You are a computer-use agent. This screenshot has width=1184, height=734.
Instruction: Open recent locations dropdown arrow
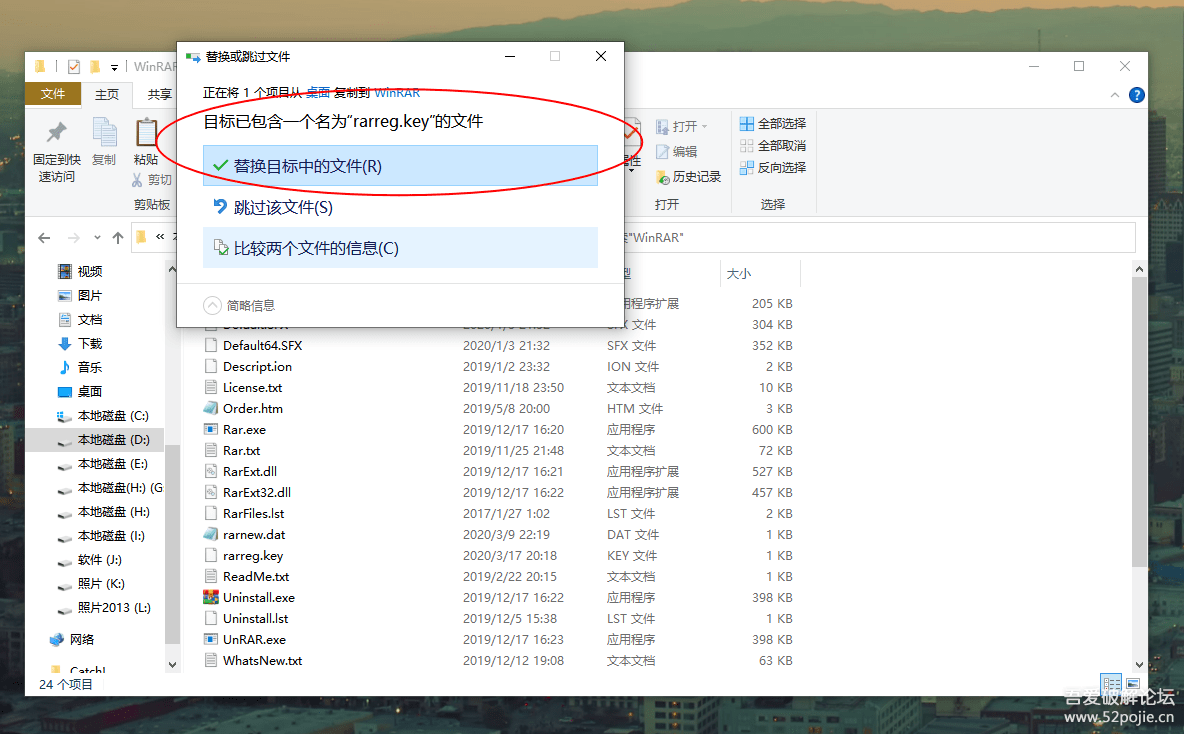click(97, 238)
